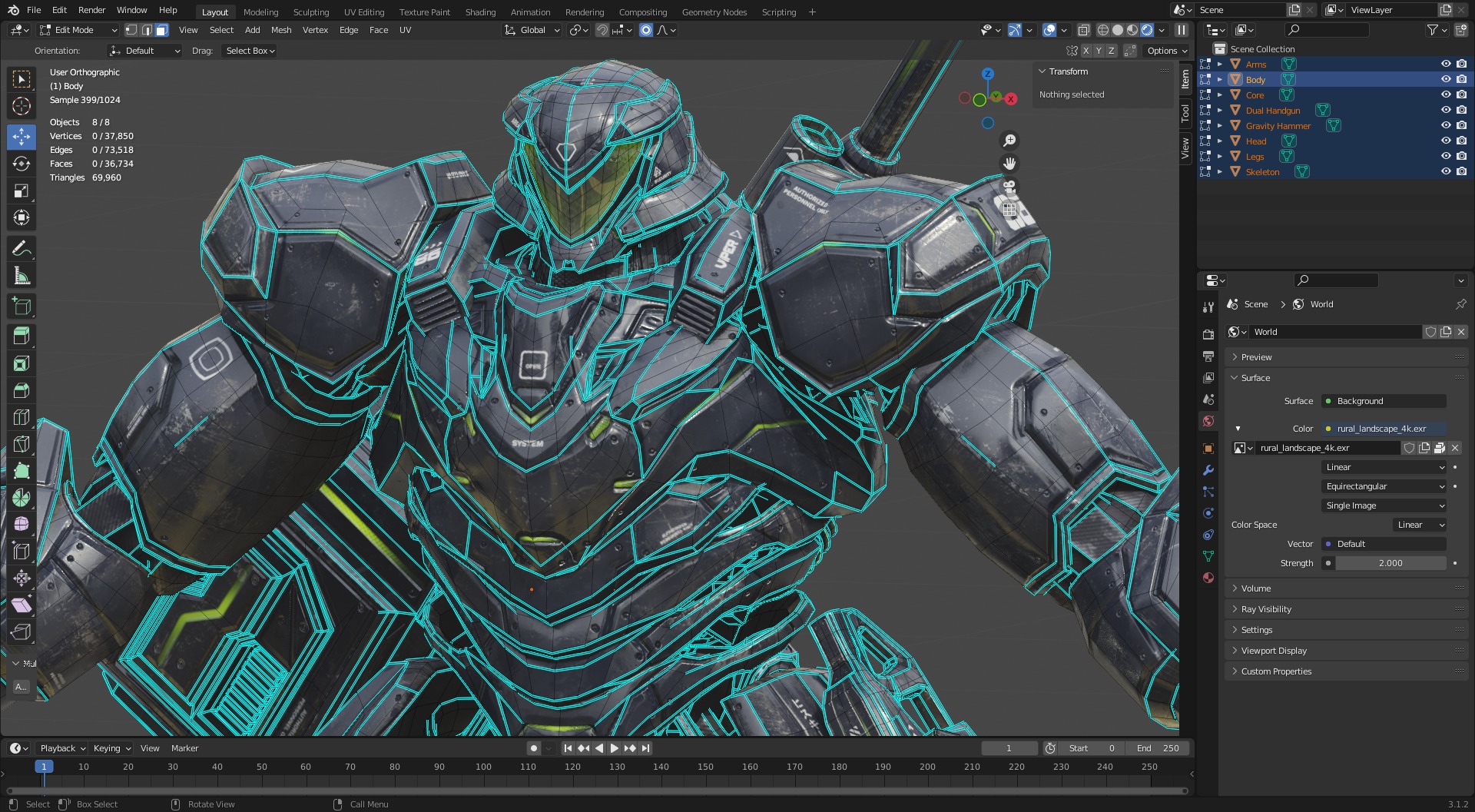Activate the Rotate tool
Image resolution: width=1475 pixels, height=812 pixels.
pyautogui.click(x=22, y=164)
